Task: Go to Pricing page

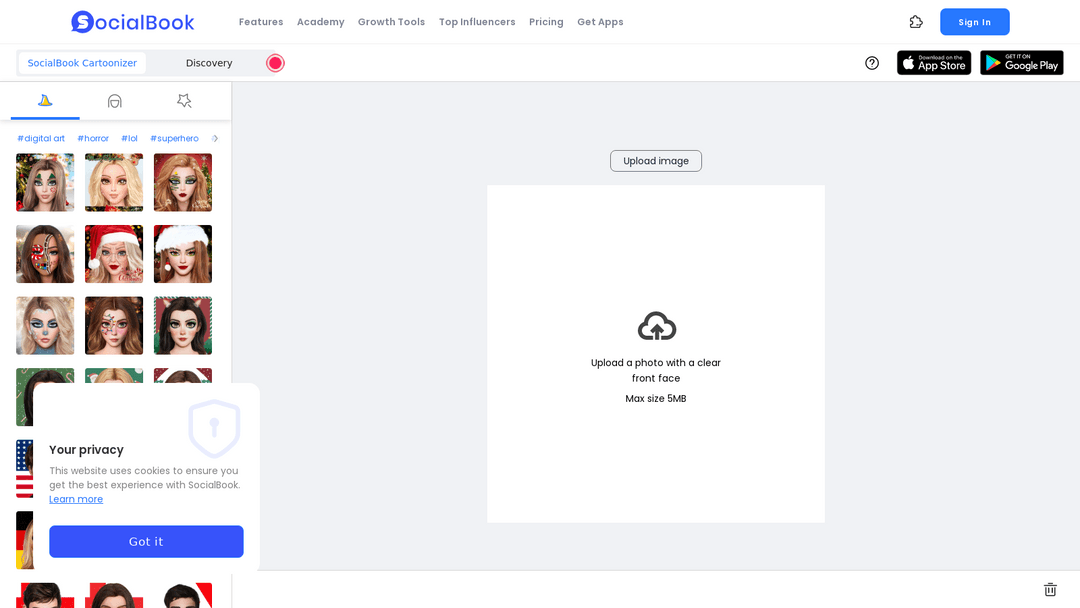Action: click(x=546, y=22)
